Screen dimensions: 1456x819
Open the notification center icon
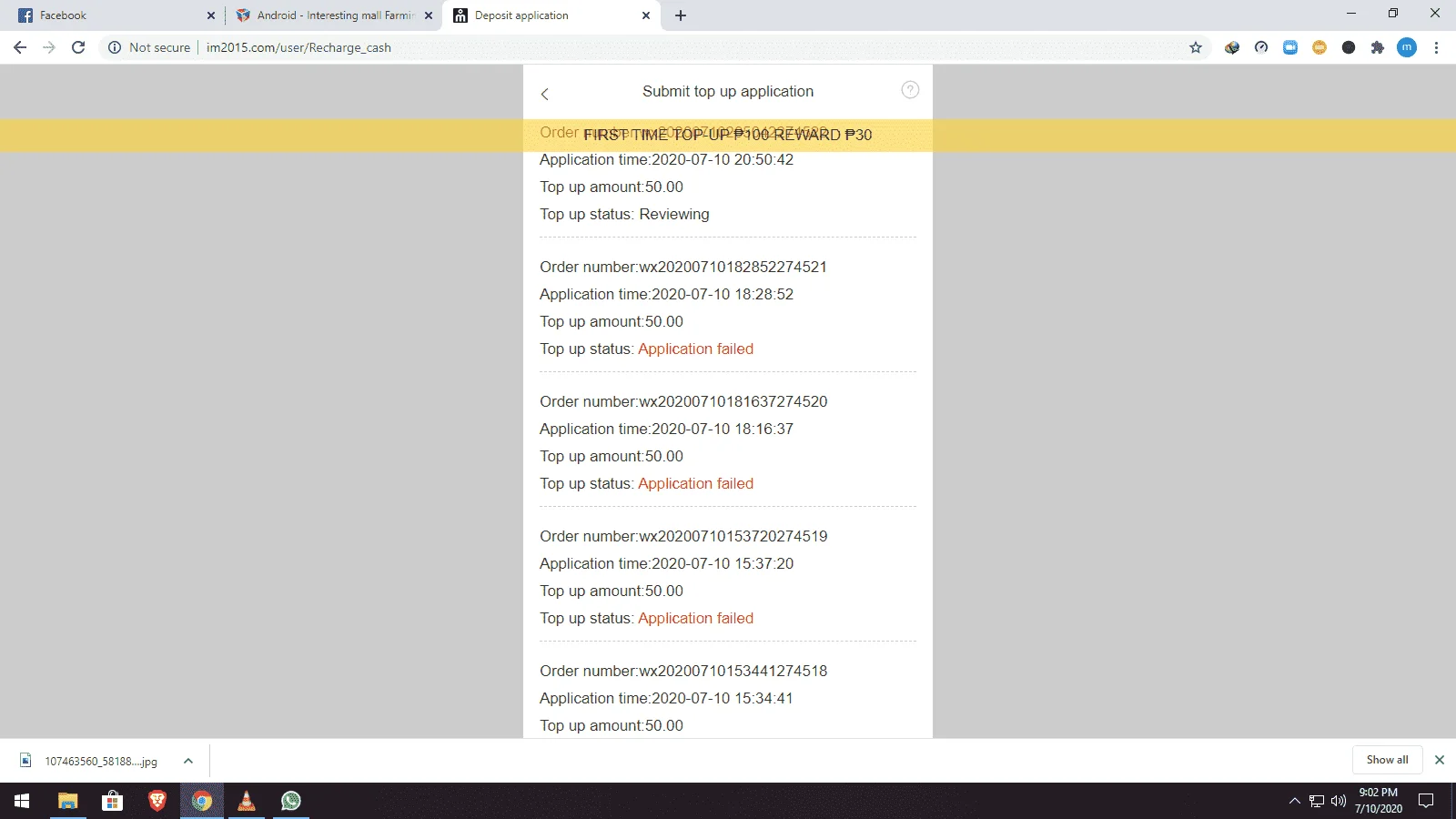[x=1426, y=801]
